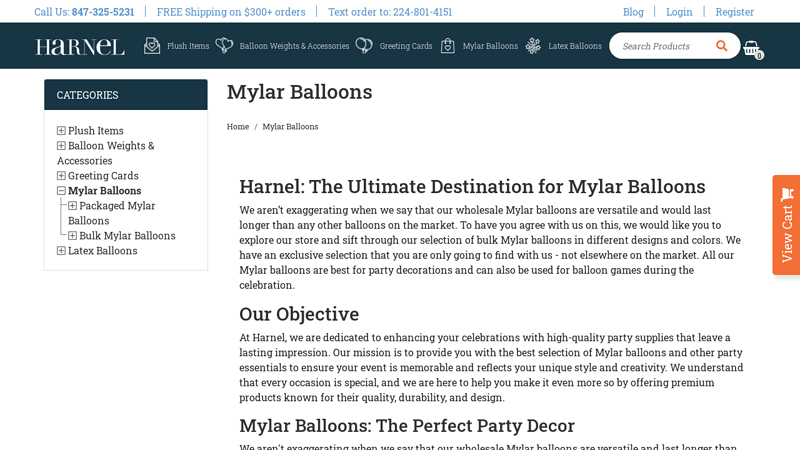Click heading Mylar Balloons: The Perfect Party Decor
This screenshot has width=800, height=450.
pos(407,426)
